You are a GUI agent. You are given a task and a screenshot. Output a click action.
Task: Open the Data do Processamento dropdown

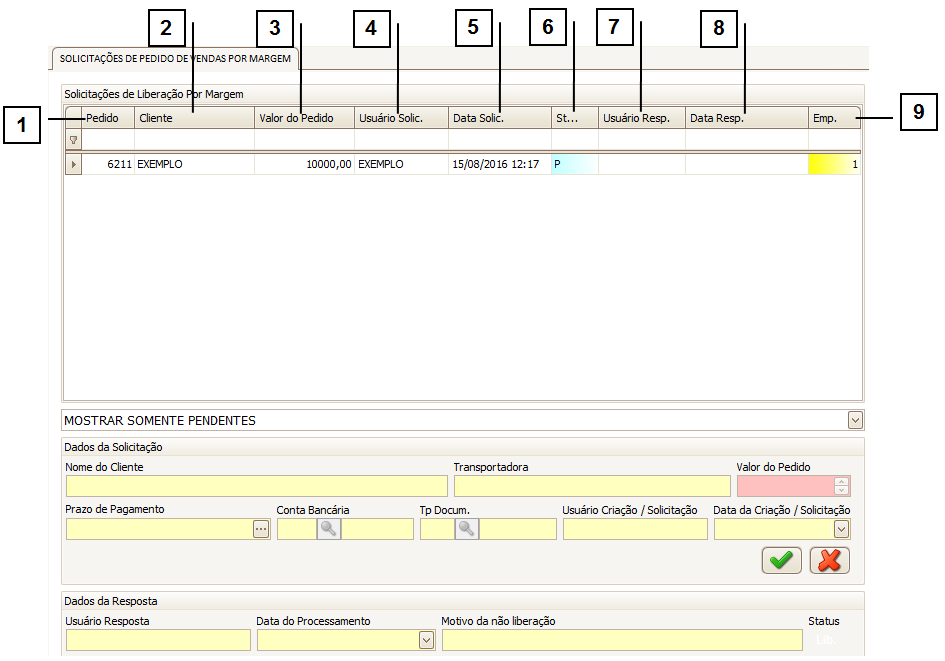coord(427,641)
